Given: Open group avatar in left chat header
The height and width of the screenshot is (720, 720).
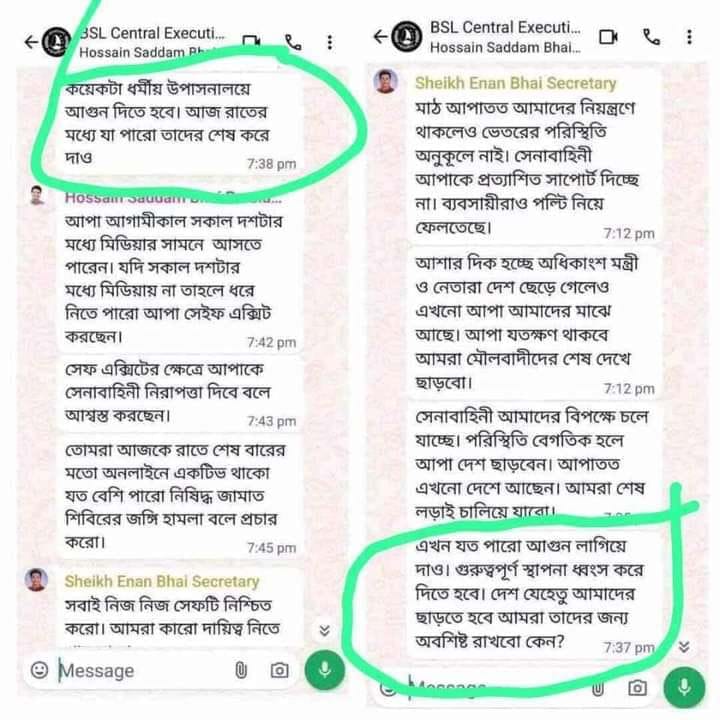Looking at the screenshot, I should [x=56, y=42].
